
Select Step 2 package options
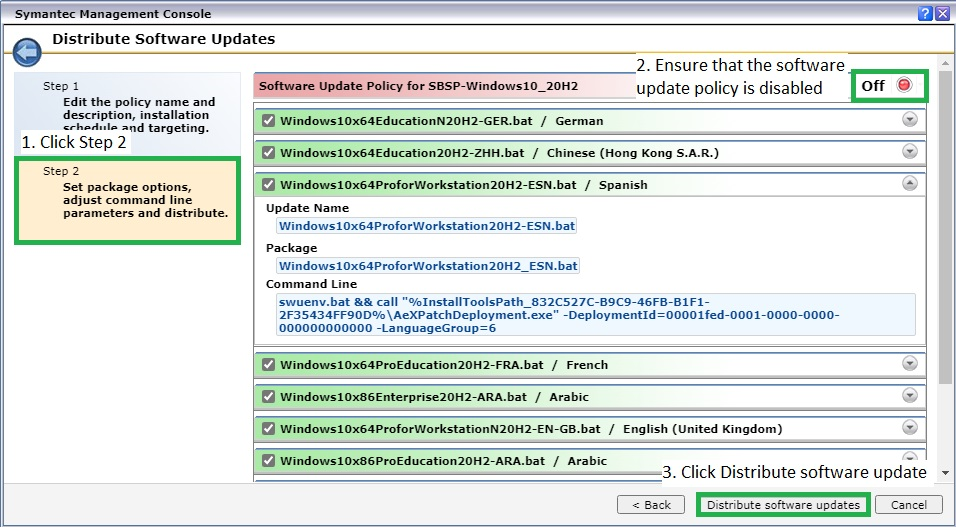click(127, 201)
